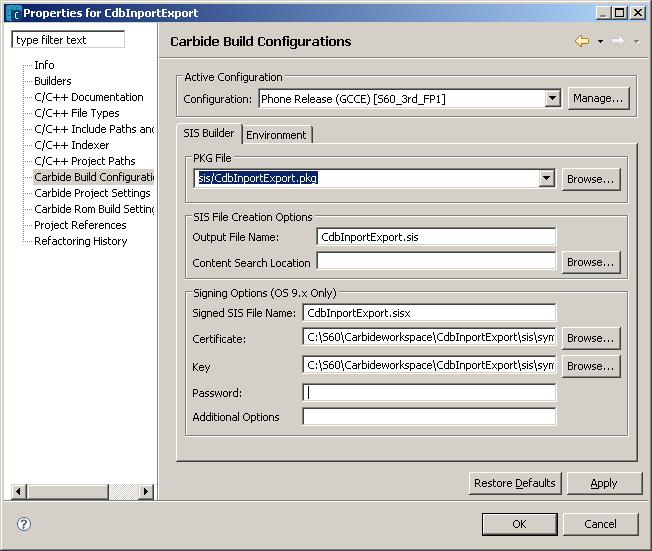Screen dimensions: 652x551
Task: Focus the Password field
Action: (429, 393)
